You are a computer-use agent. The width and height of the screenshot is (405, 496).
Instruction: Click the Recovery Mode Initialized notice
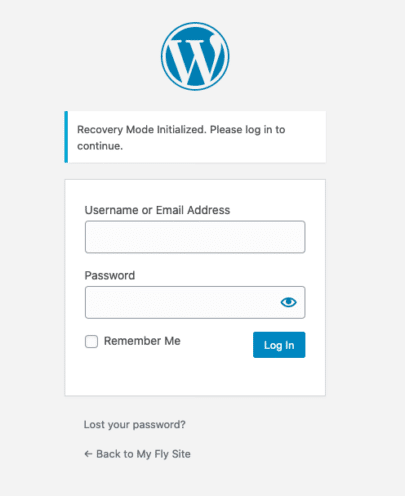click(195, 137)
